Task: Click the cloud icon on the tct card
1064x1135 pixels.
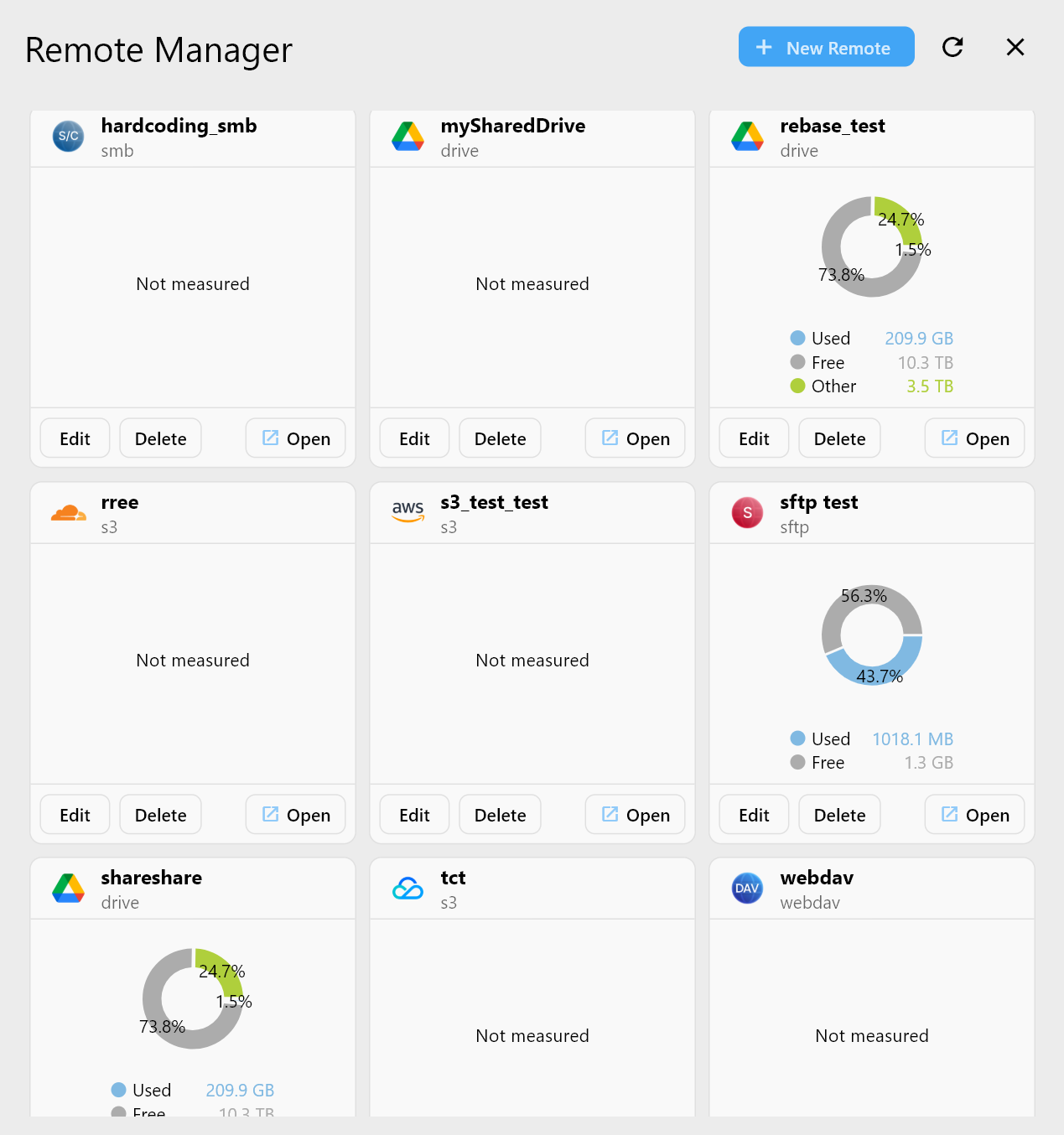Action: [407, 889]
